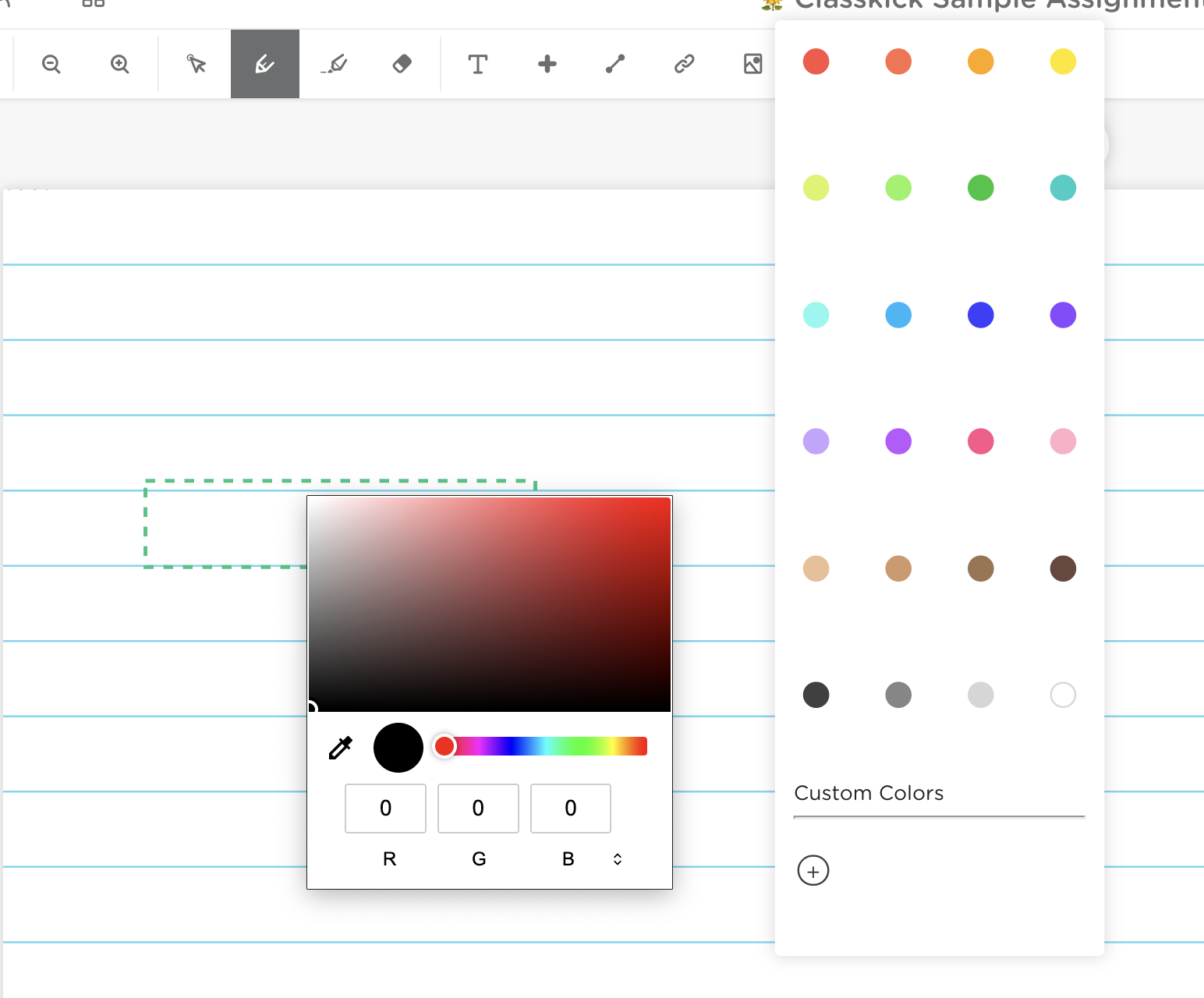Choose the red color swatch

[x=816, y=62]
